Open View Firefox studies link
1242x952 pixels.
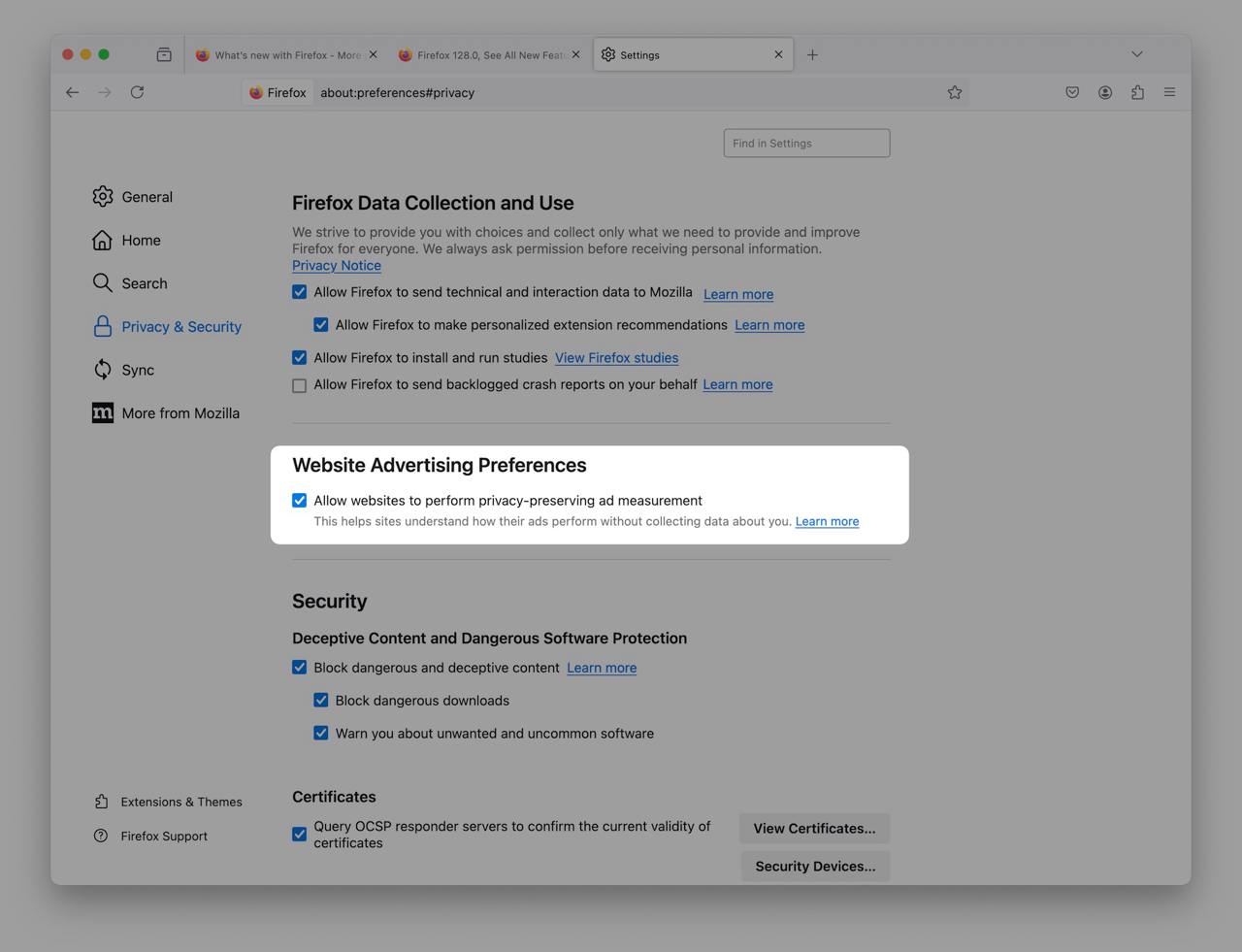(x=616, y=357)
